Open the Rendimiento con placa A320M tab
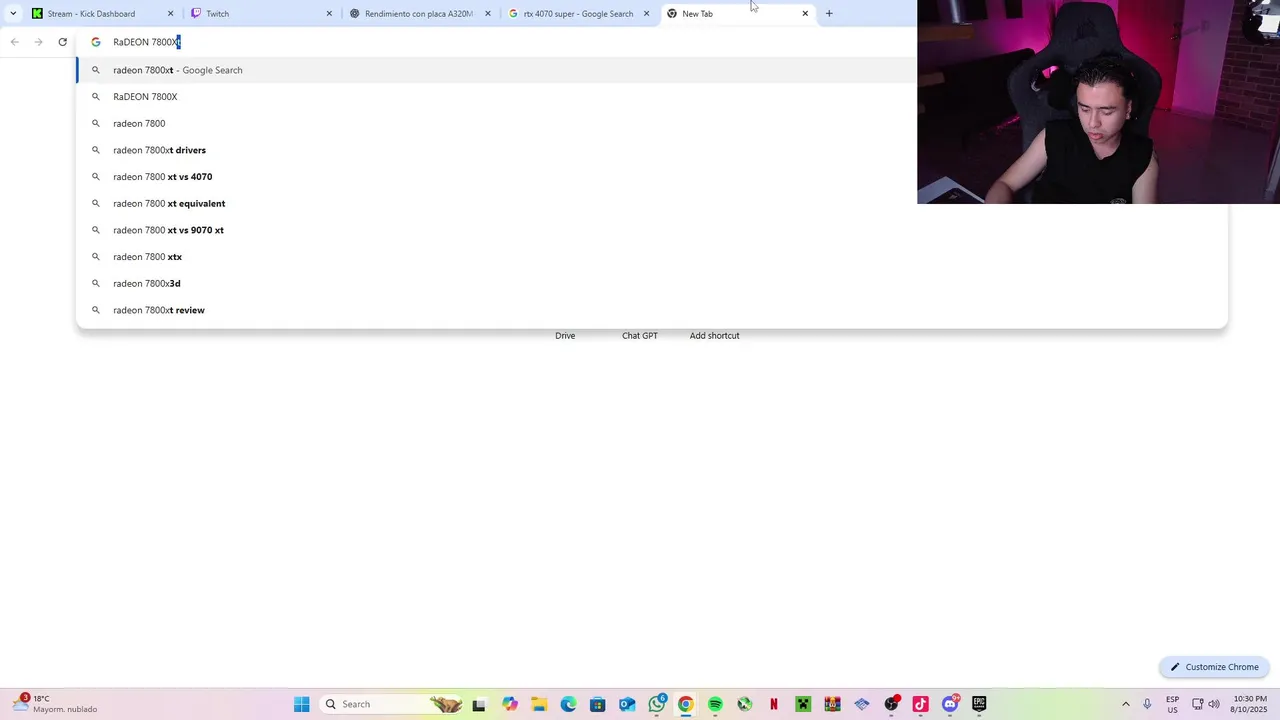1280x720 pixels. (420, 14)
